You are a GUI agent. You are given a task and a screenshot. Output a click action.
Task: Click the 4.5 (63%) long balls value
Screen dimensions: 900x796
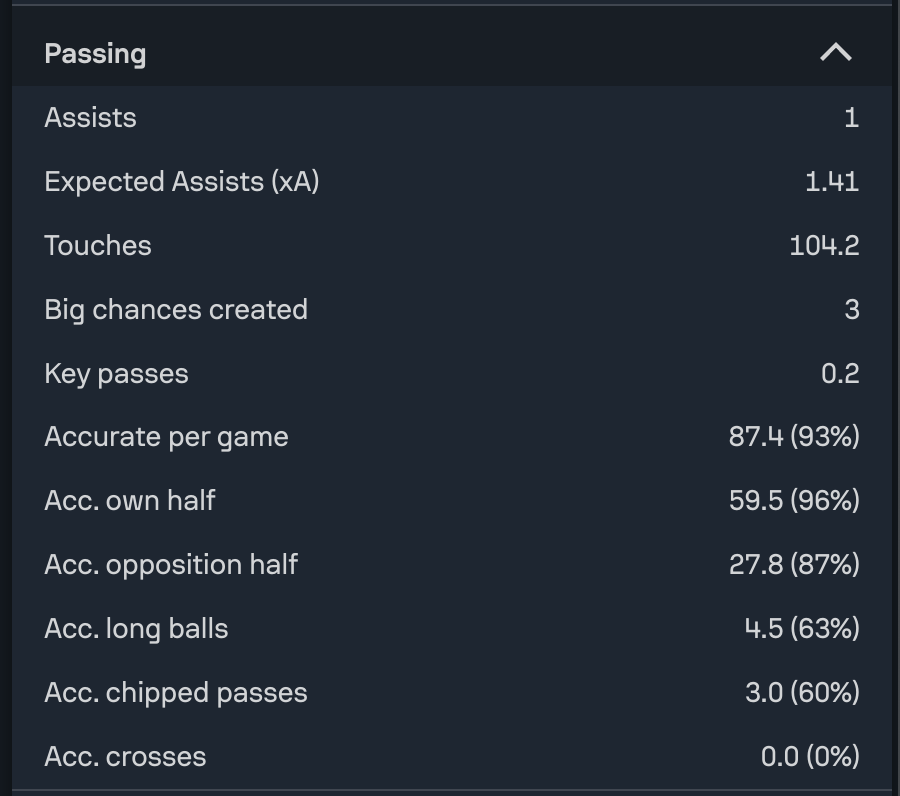802,629
